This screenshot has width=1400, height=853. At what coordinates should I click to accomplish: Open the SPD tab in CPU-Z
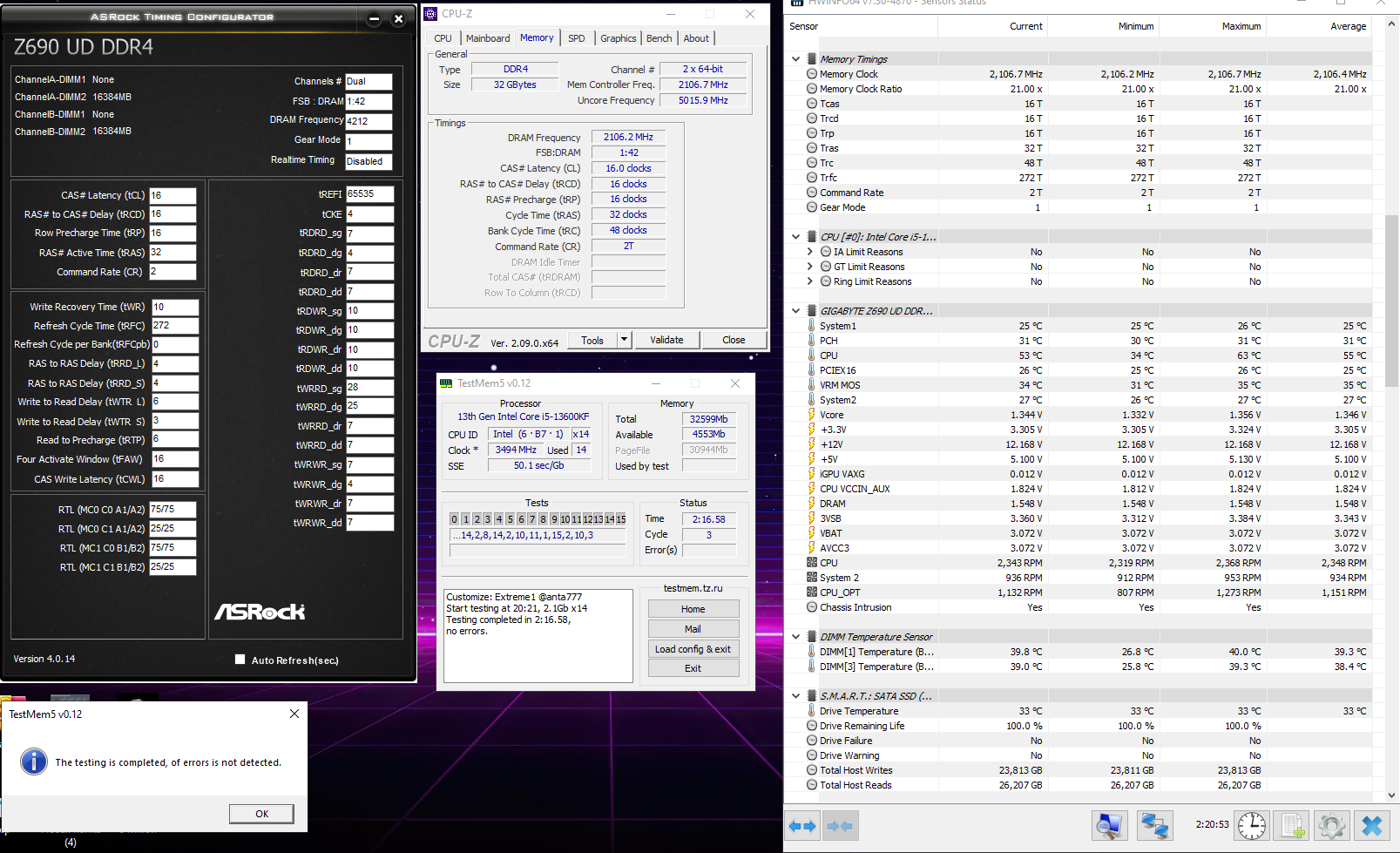[x=577, y=38]
